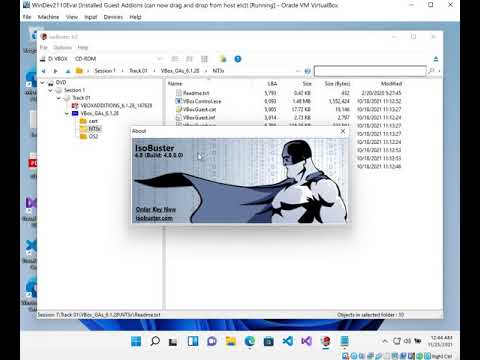
Task: Open the VirtualBox Input menu
Action: [x=90, y=17]
